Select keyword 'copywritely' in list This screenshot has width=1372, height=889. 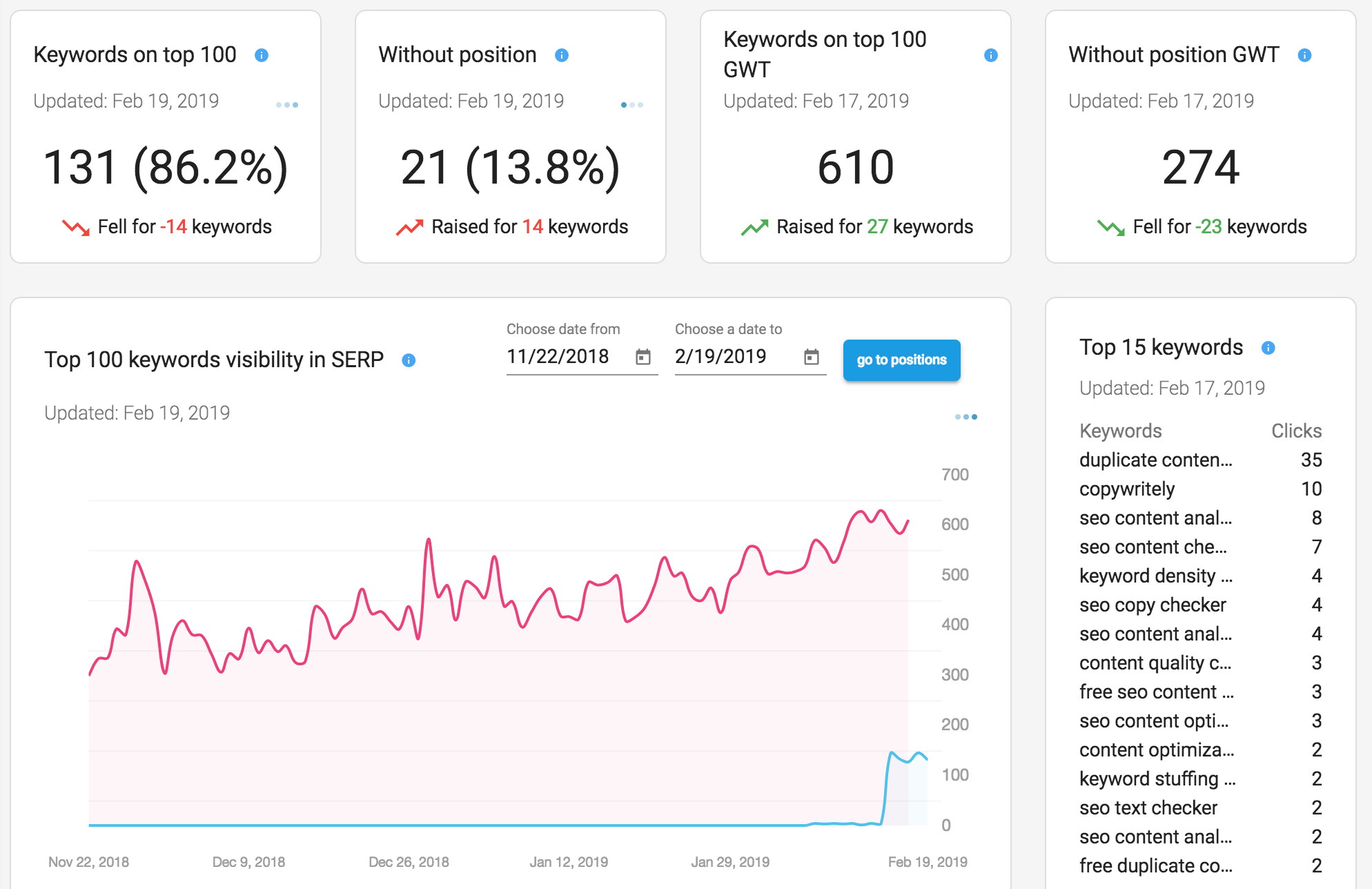pos(1201,489)
